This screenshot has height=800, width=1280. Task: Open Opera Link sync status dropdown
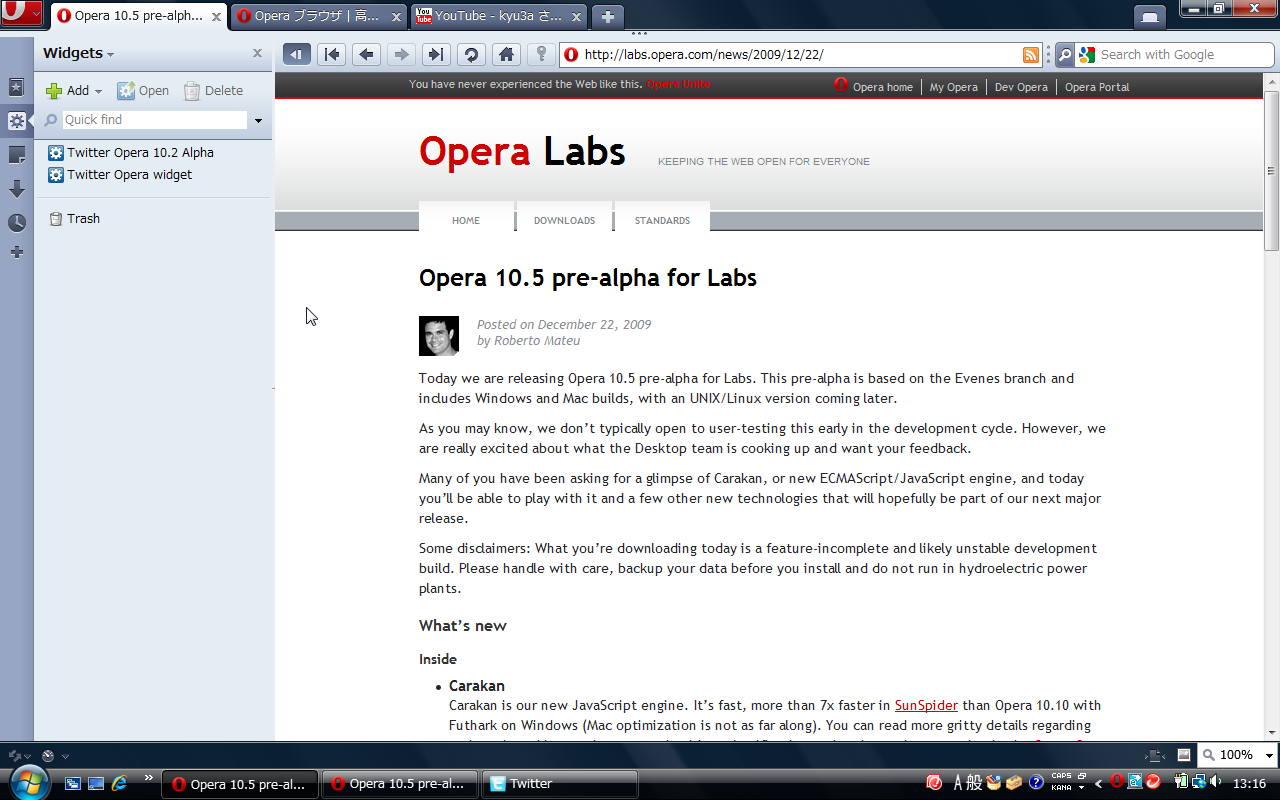[26, 755]
